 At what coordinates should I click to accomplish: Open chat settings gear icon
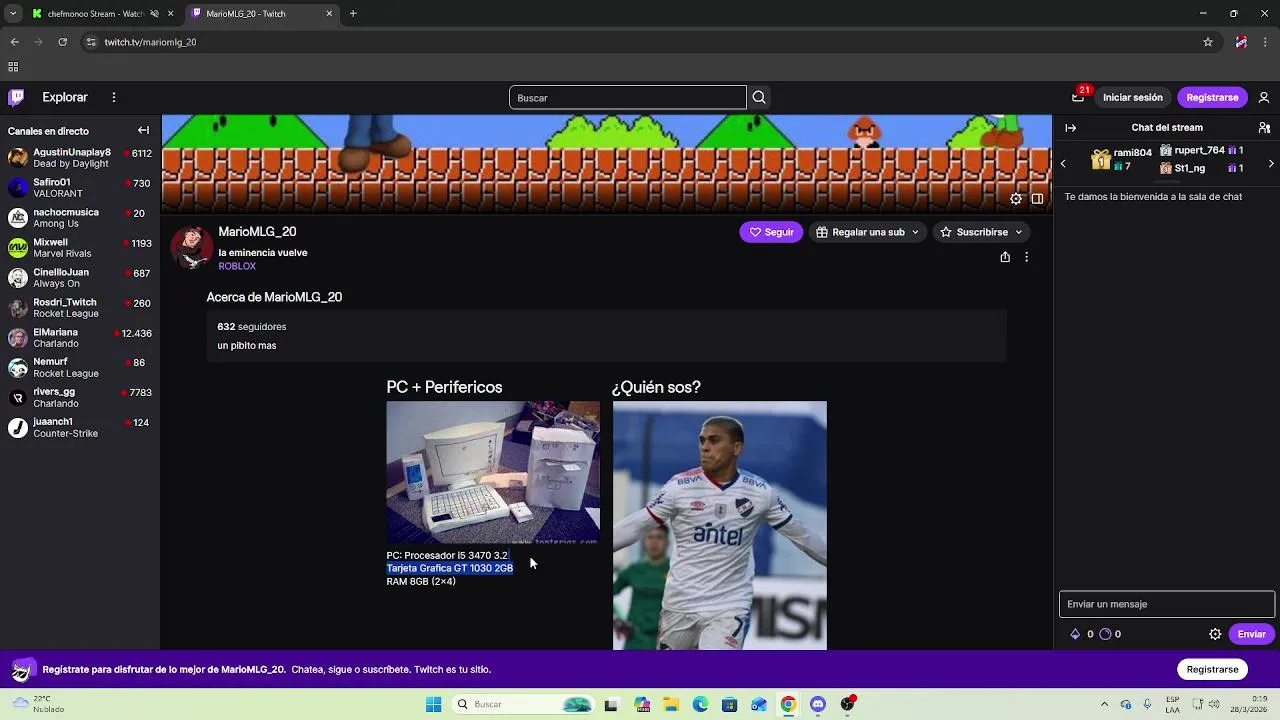1215,634
